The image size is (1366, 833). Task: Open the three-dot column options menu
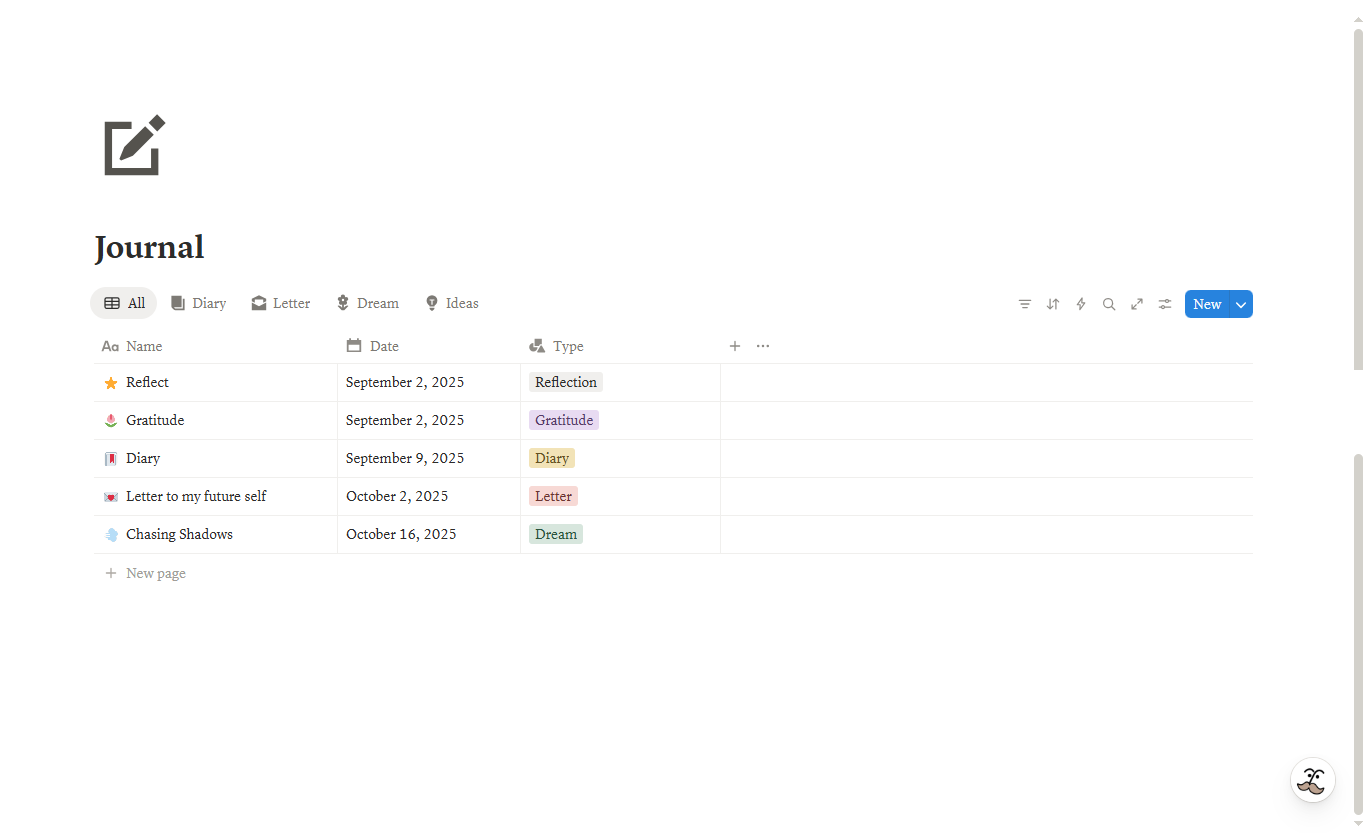click(x=763, y=346)
